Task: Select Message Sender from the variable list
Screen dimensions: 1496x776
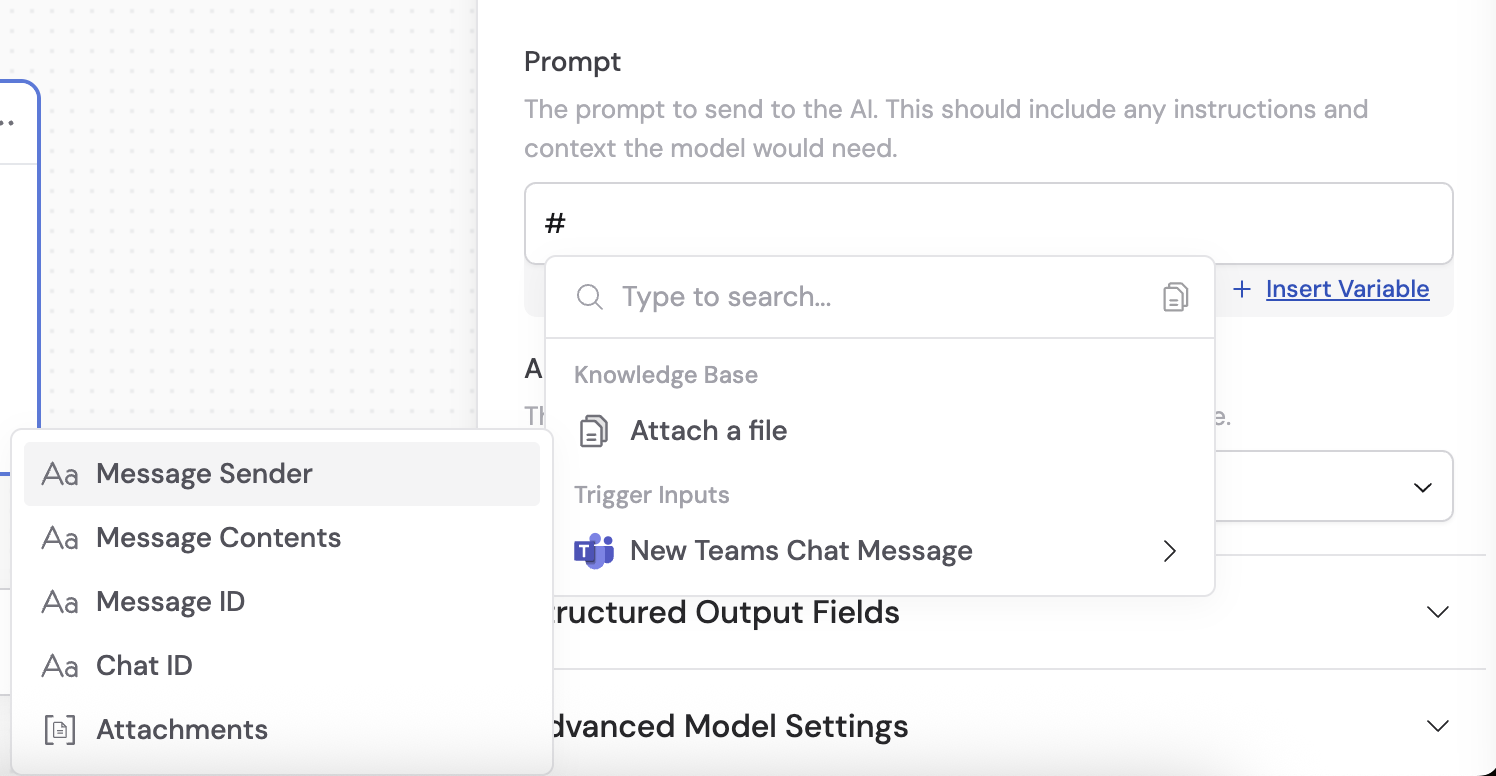Action: pos(204,473)
